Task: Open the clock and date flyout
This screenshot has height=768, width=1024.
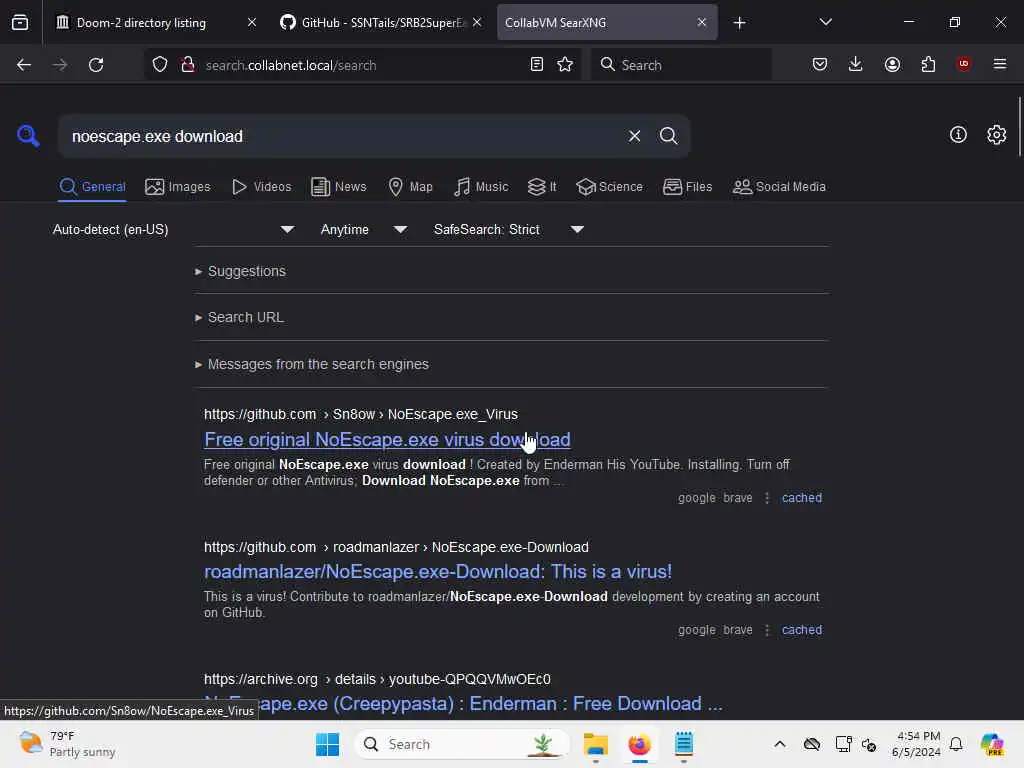Action: click(916, 744)
